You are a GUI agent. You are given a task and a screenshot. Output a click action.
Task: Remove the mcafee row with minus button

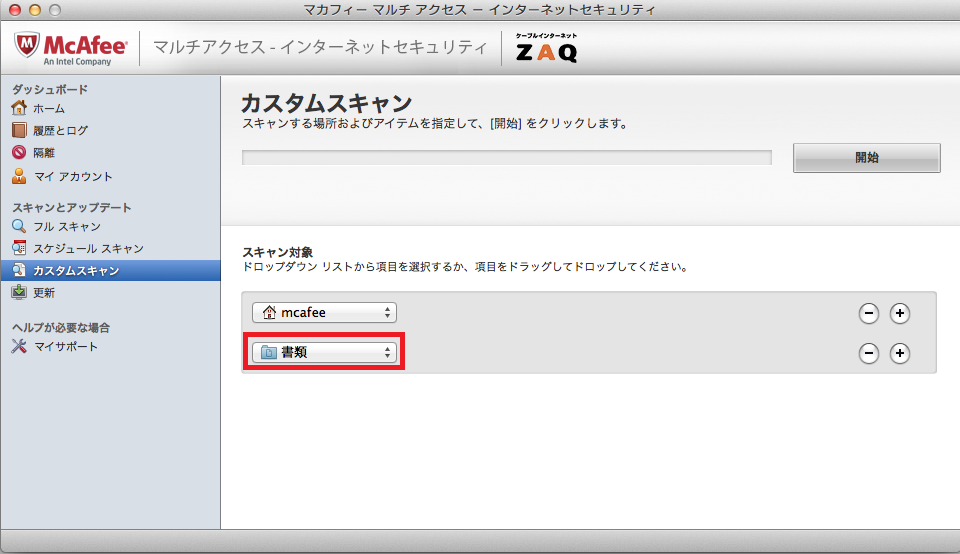point(868,313)
